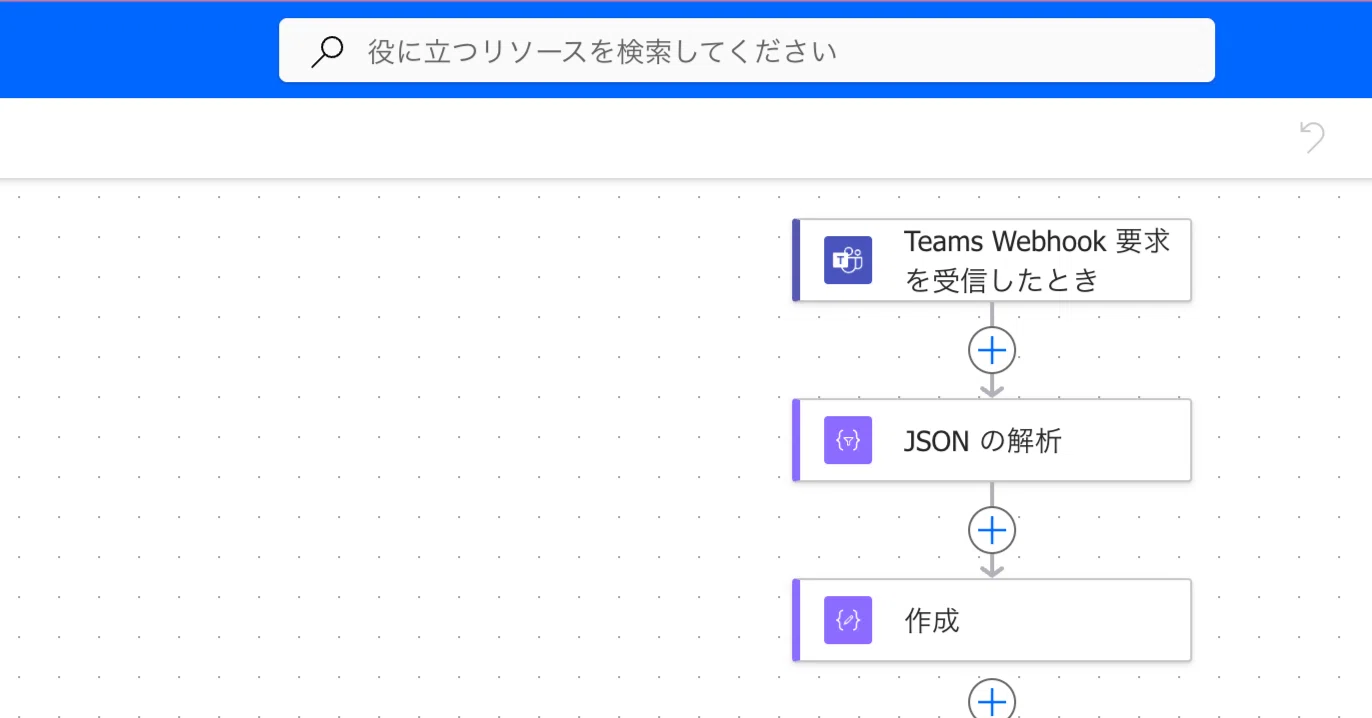
Task: Open the Teams Webhook trigger card
Action: [x=991, y=260]
